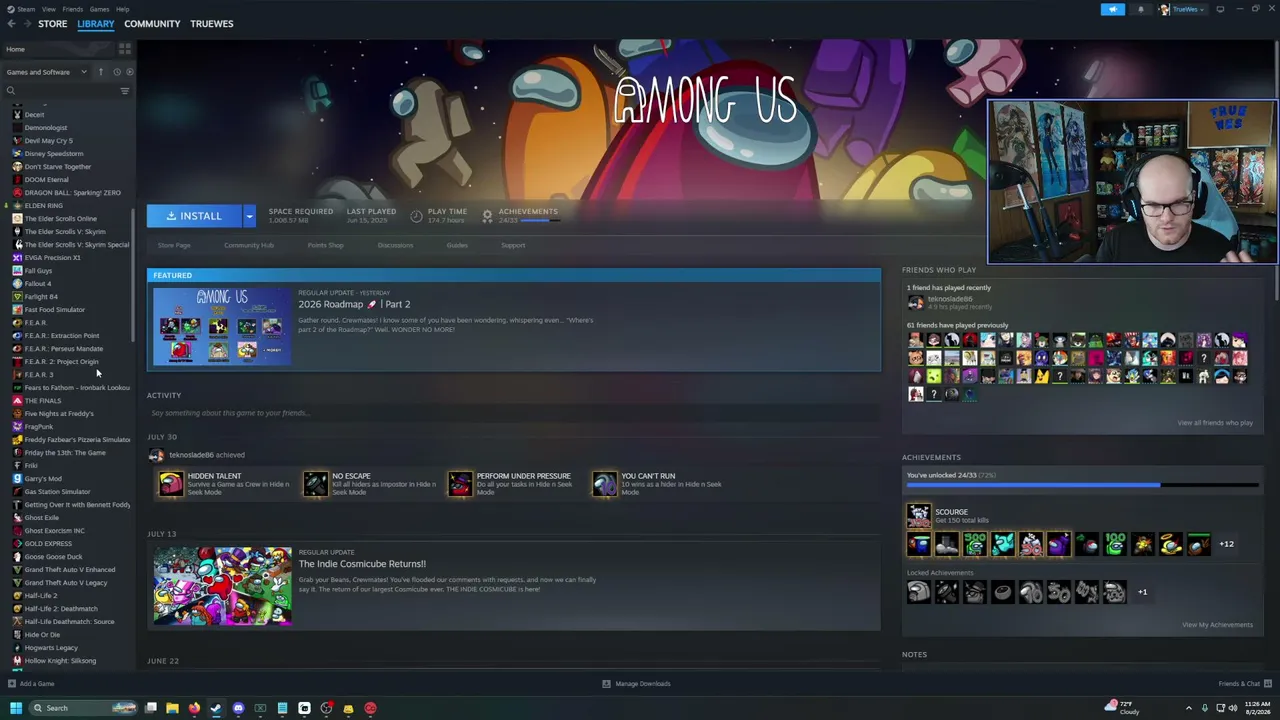Select ELDEN RING in the library list
Screen dimensions: 1280x720
click(x=43, y=206)
